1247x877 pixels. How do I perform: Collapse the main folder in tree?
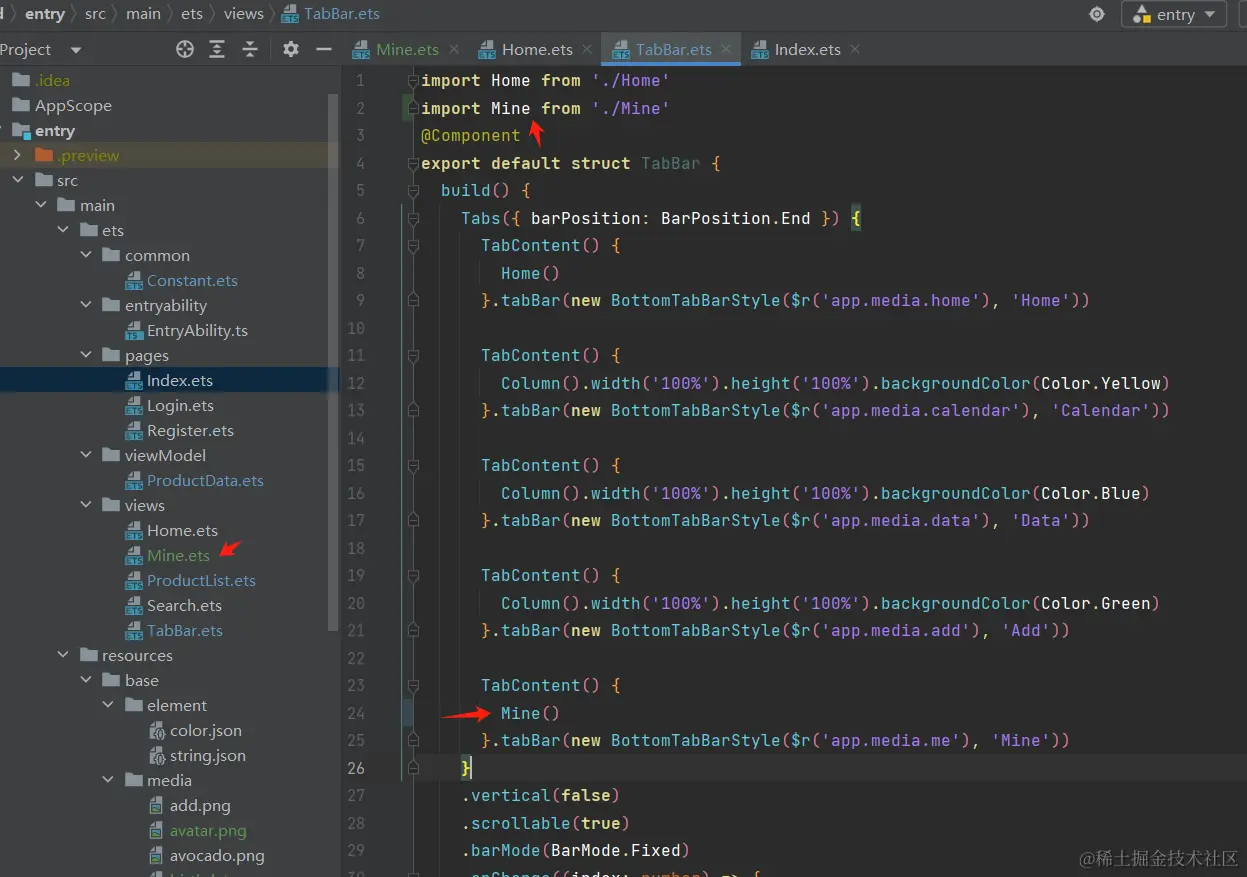coord(41,205)
